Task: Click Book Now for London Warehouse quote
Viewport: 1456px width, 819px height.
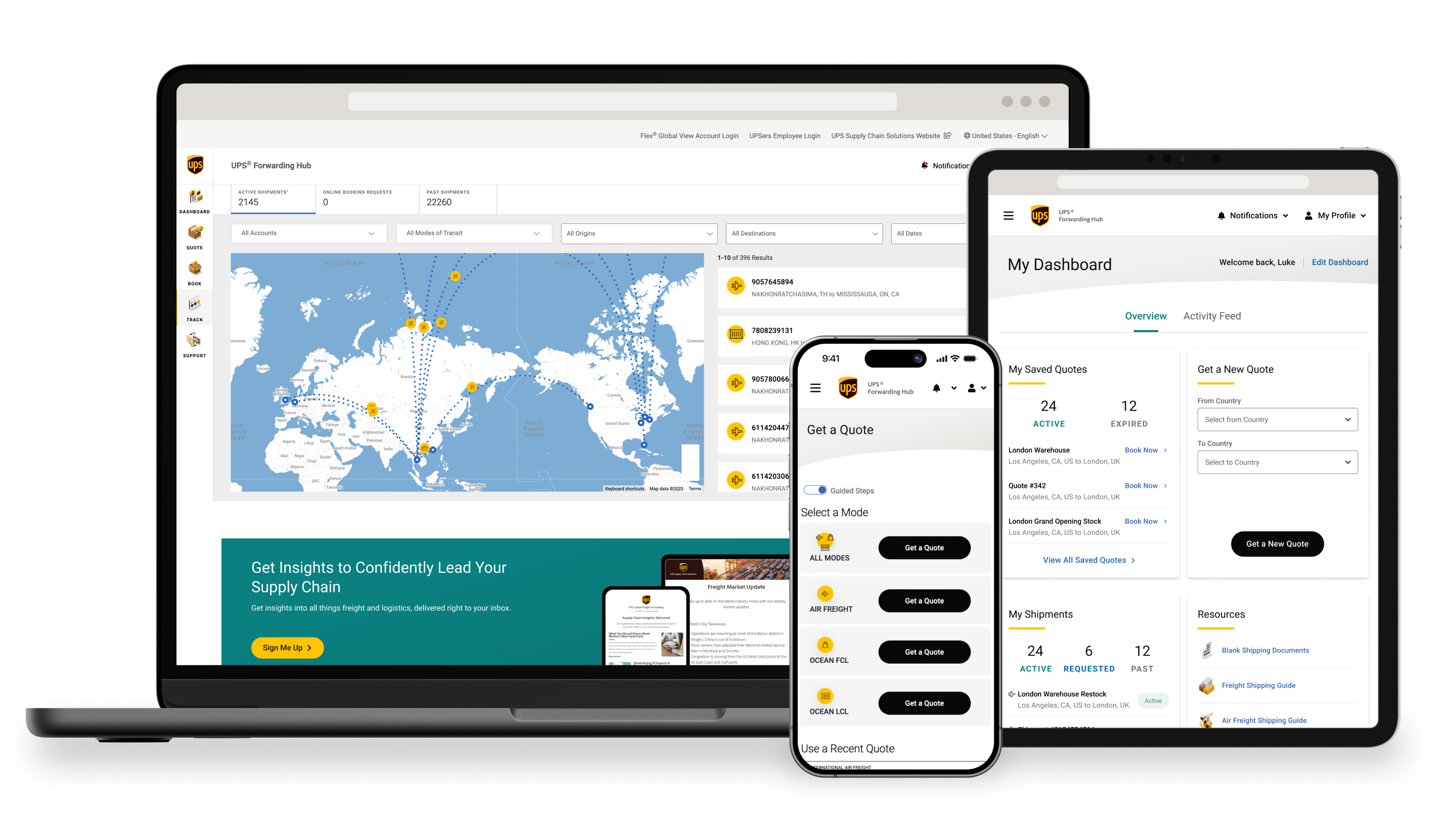Action: click(1141, 450)
